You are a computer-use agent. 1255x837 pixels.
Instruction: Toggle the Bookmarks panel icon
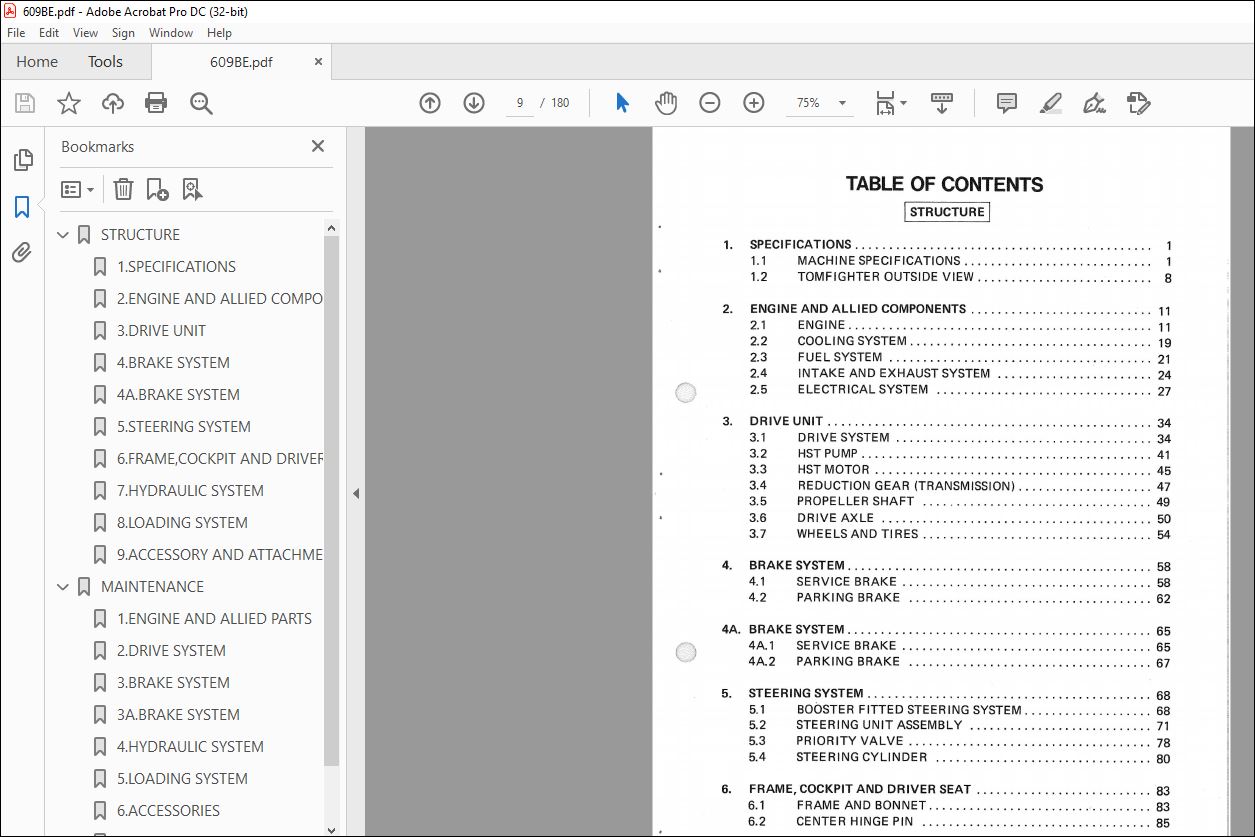pos(22,207)
